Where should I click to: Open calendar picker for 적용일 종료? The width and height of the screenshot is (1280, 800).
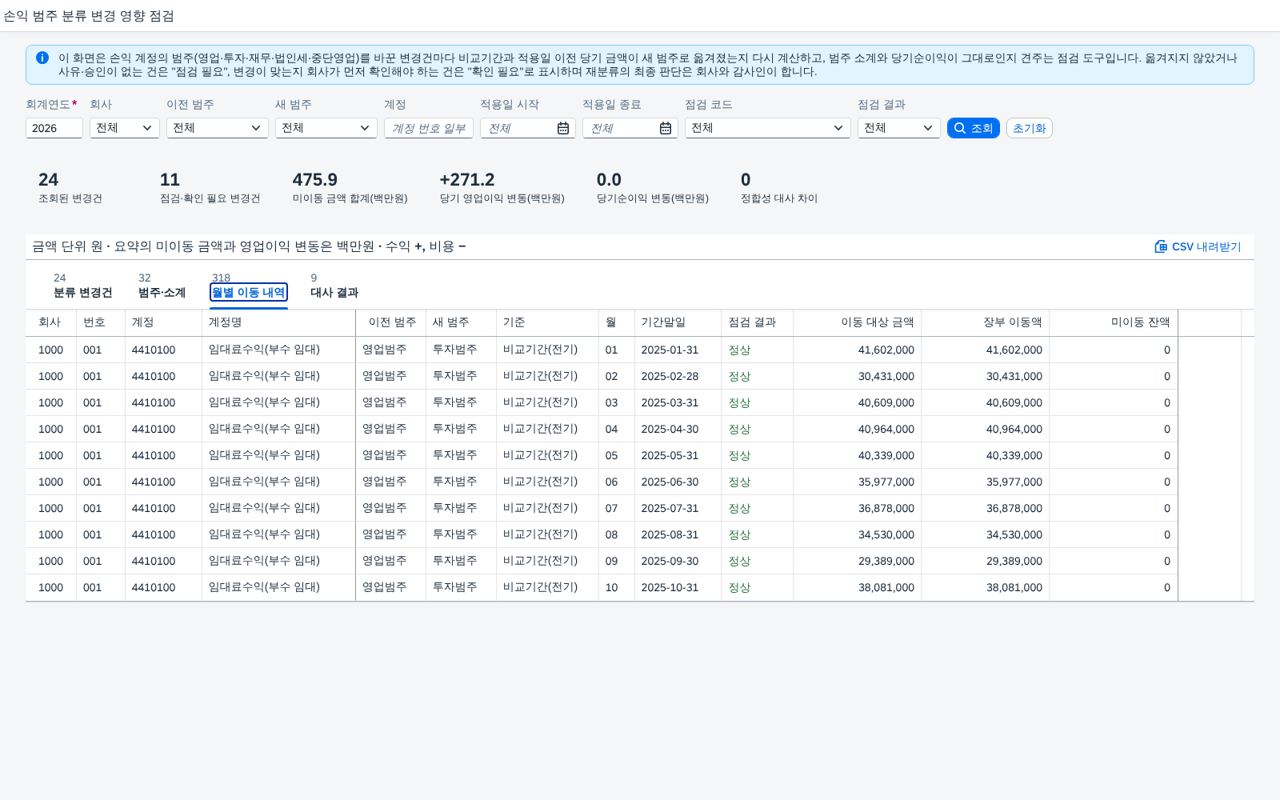(x=665, y=128)
